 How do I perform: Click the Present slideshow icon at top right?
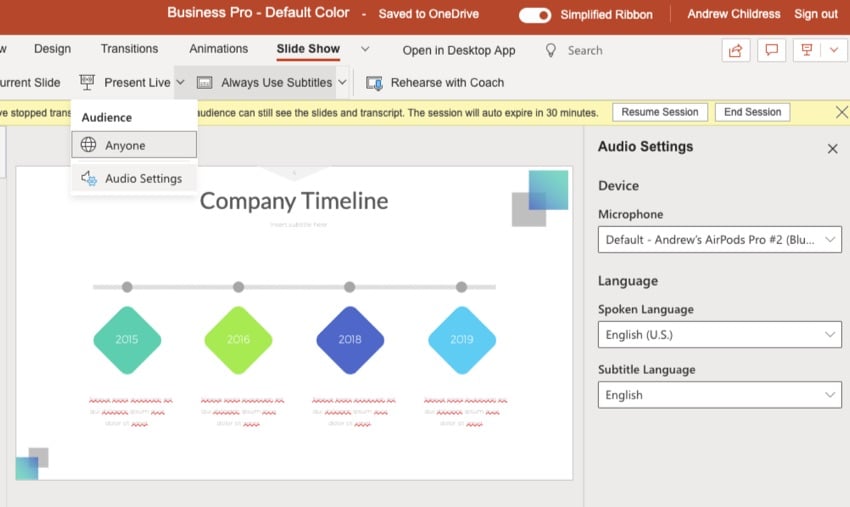click(x=804, y=50)
